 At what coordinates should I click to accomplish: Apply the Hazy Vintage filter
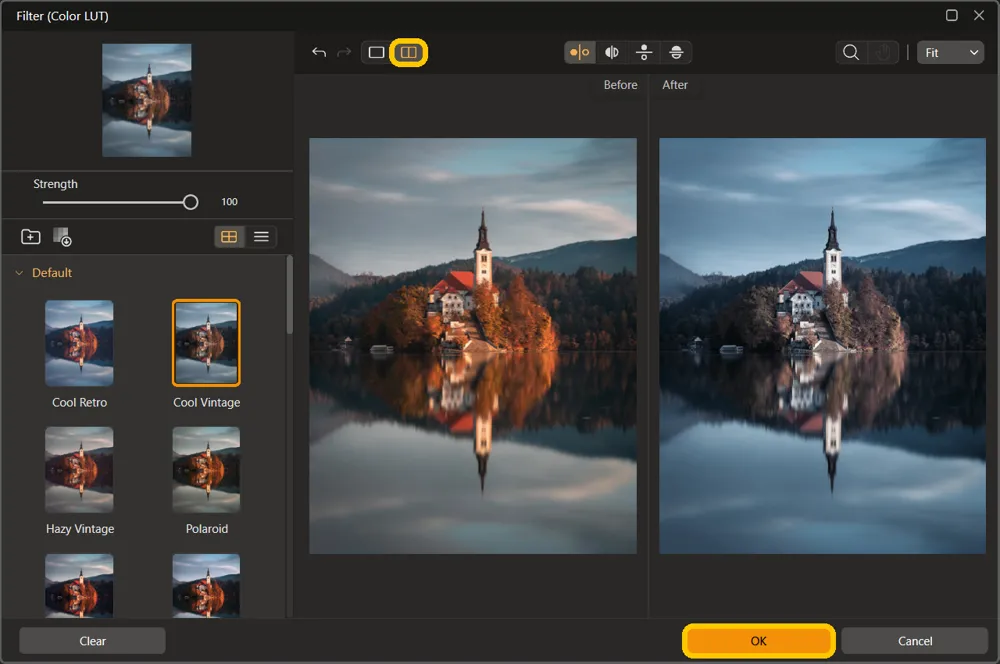79,469
